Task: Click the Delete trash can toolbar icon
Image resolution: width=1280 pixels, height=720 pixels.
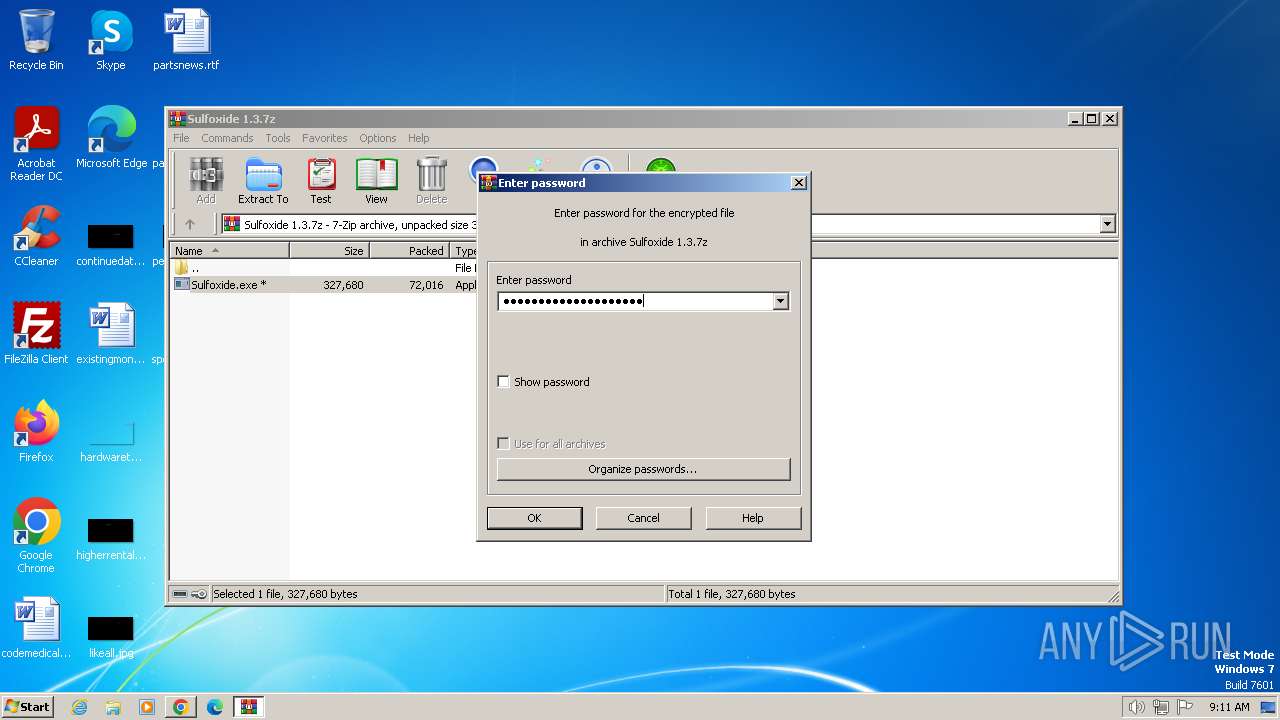Action: (x=432, y=181)
